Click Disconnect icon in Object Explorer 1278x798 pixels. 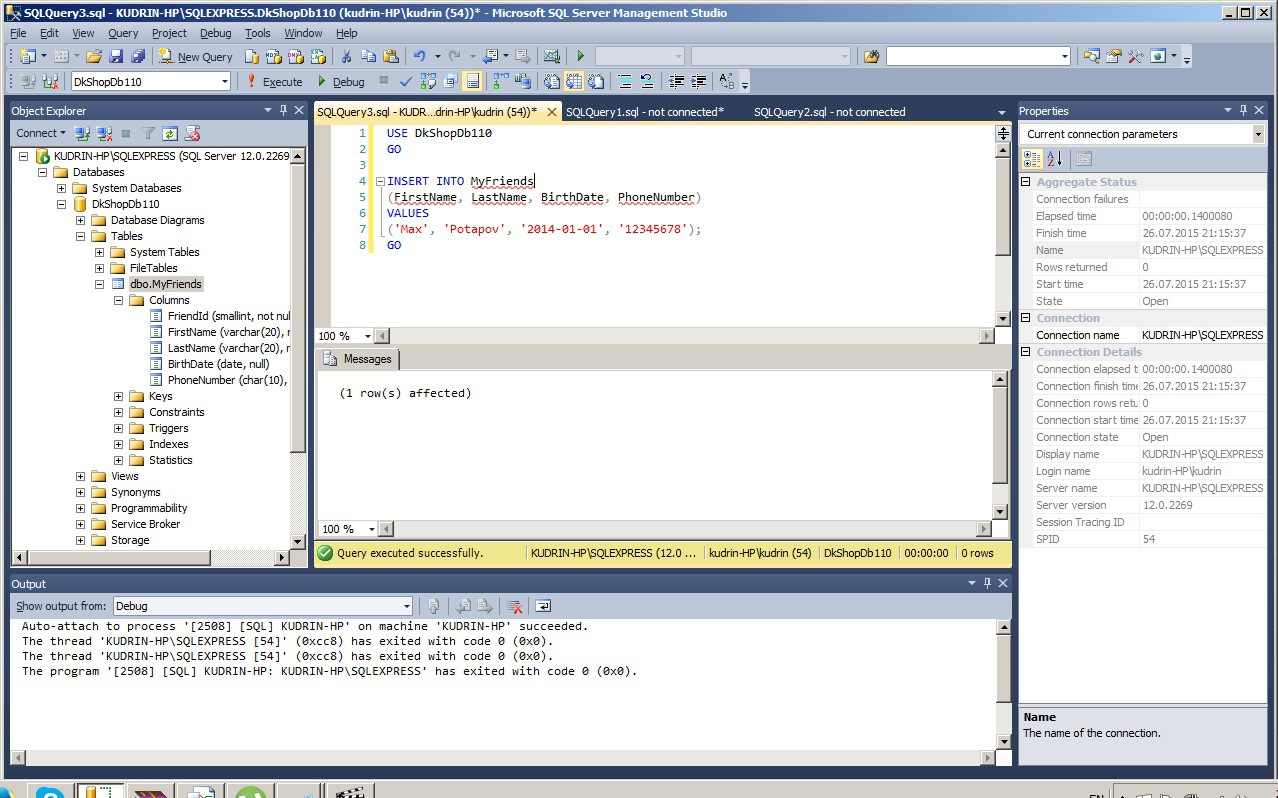(104, 133)
